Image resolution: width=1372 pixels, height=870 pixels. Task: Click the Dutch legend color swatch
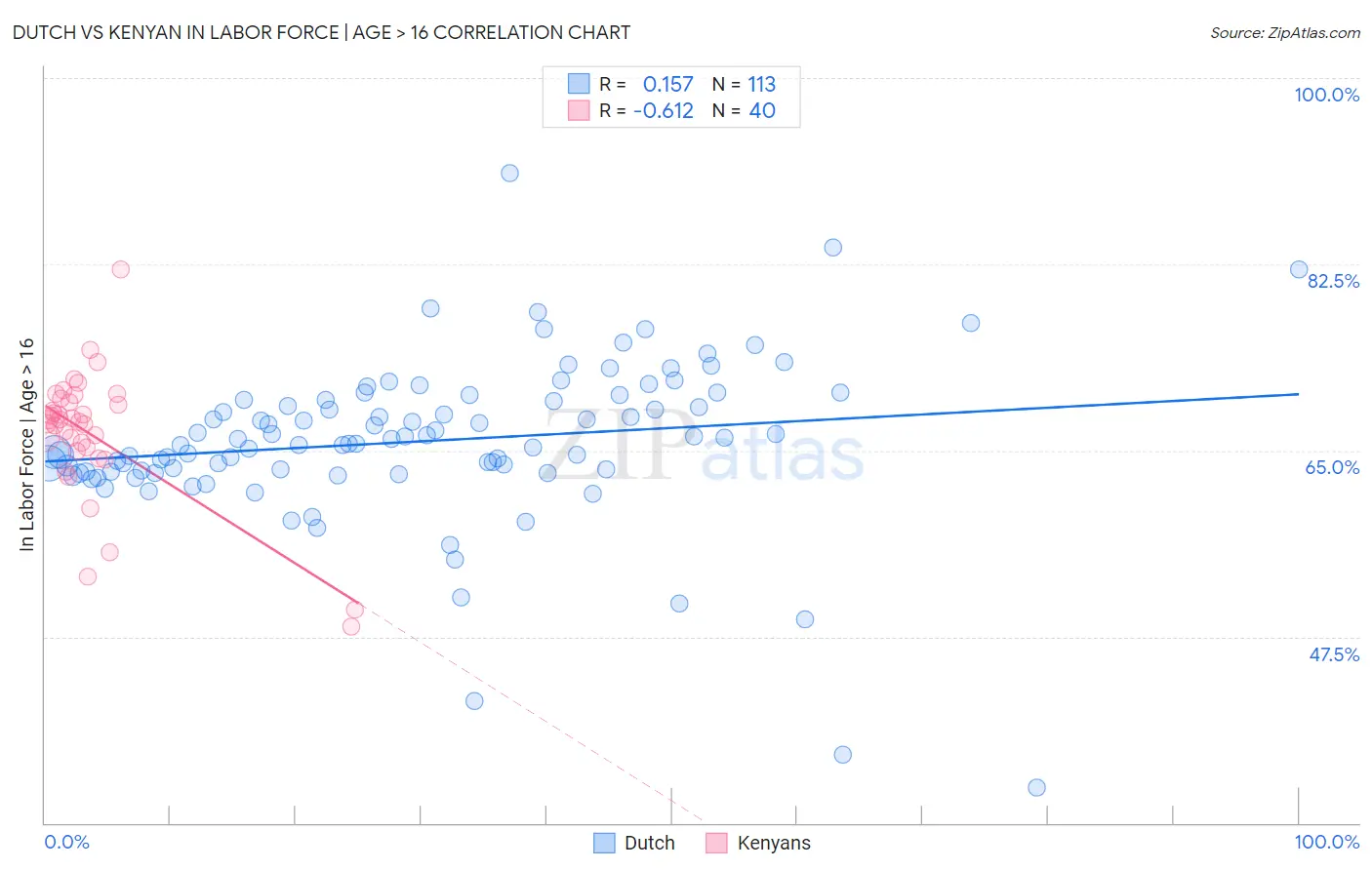pos(605,843)
